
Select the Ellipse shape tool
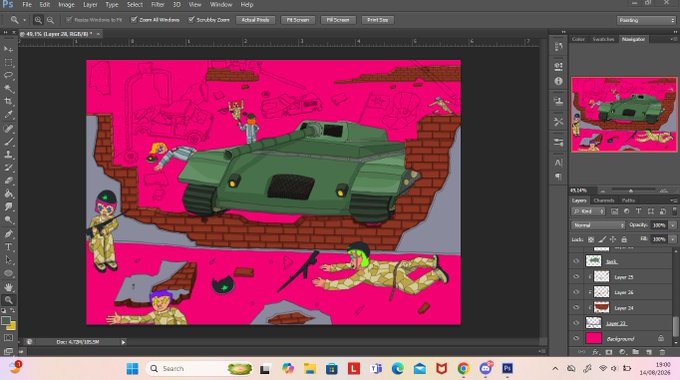[x=8, y=273]
